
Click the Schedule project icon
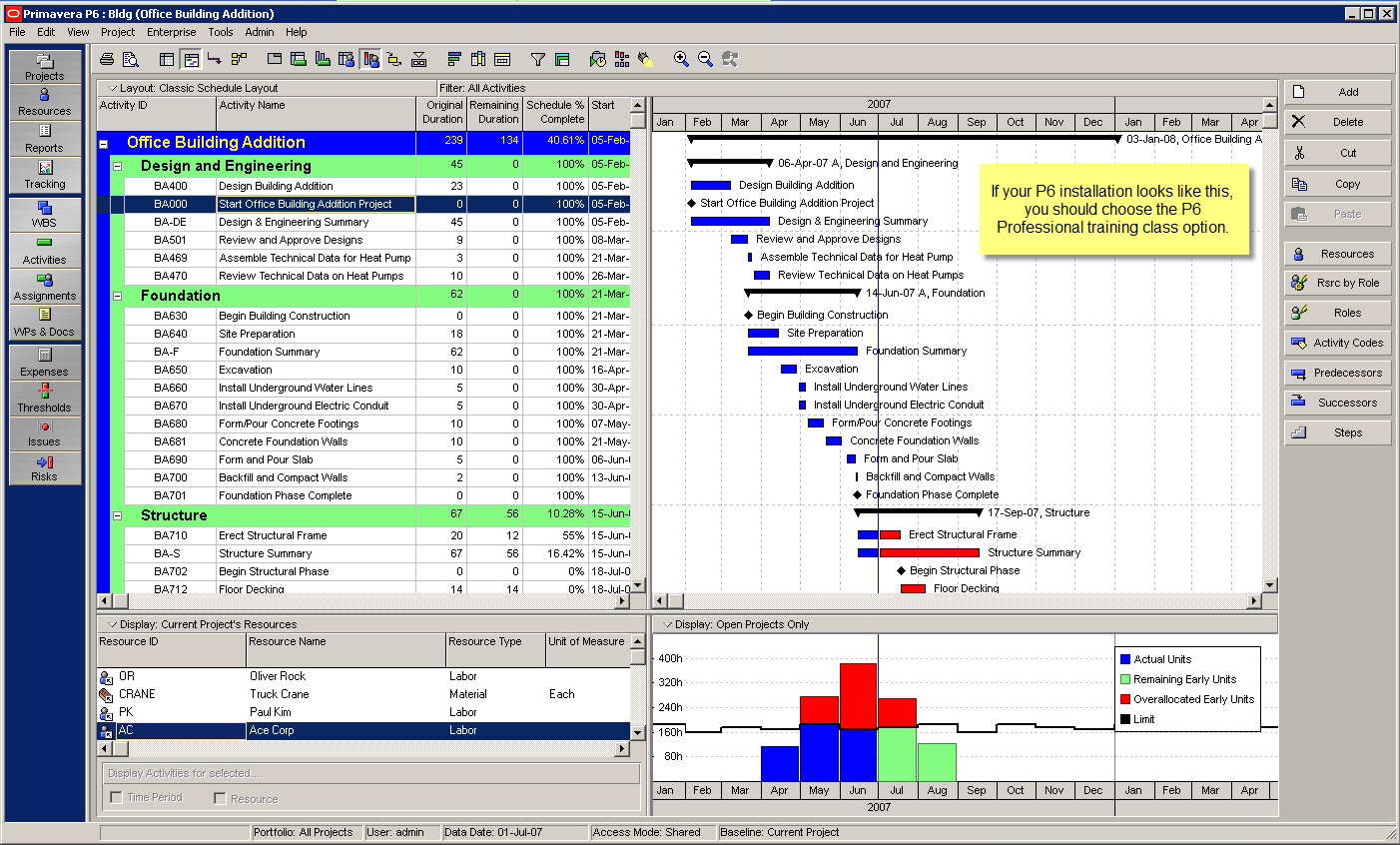click(598, 60)
